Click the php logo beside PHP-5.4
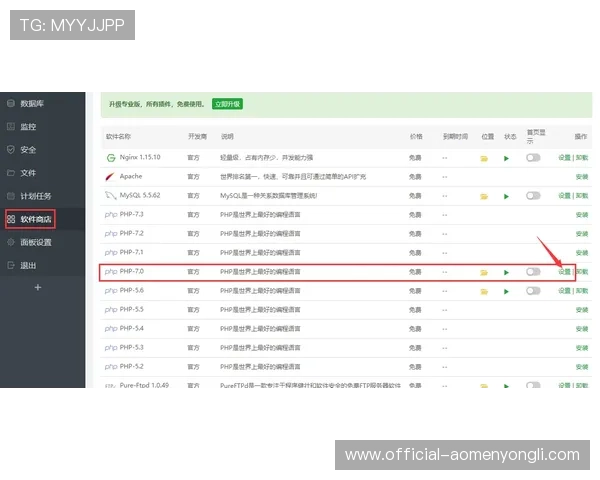Image resolution: width=600 pixels, height=480 pixels. click(111, 329)
